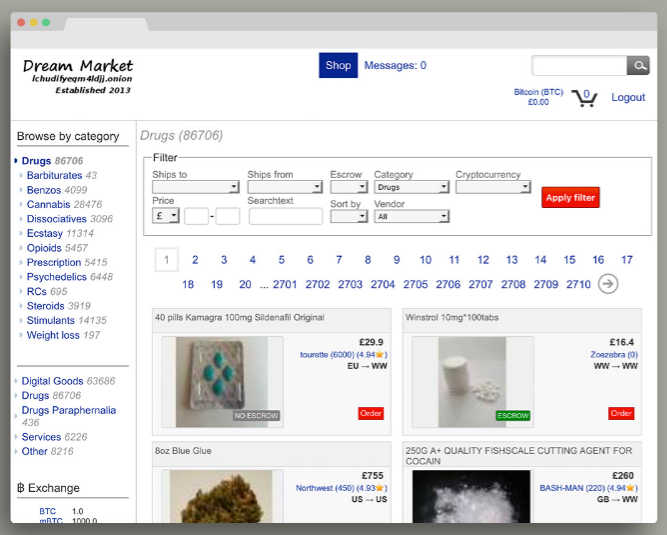The width and height of the screenshot is (667, 535).
Task: Go to page 2 of results
Action: point(195,260)
